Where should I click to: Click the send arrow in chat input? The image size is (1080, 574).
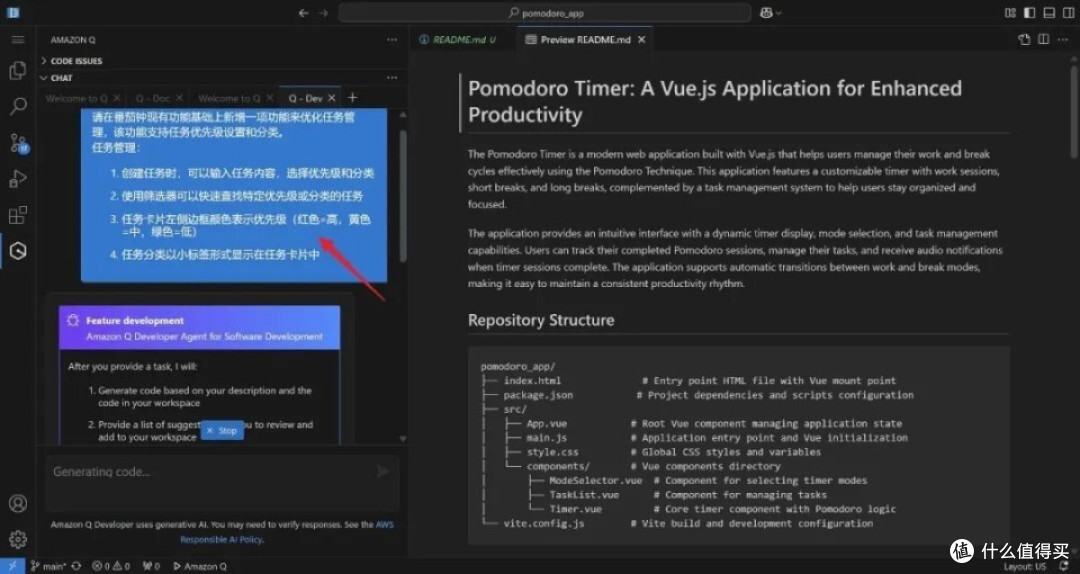382,471
